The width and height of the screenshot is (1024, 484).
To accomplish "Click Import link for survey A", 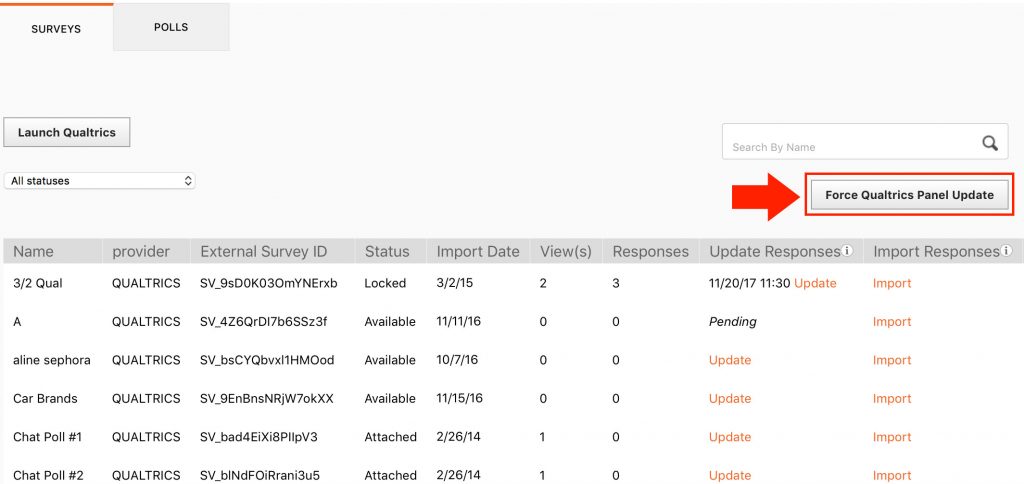I will click(892, 322).
